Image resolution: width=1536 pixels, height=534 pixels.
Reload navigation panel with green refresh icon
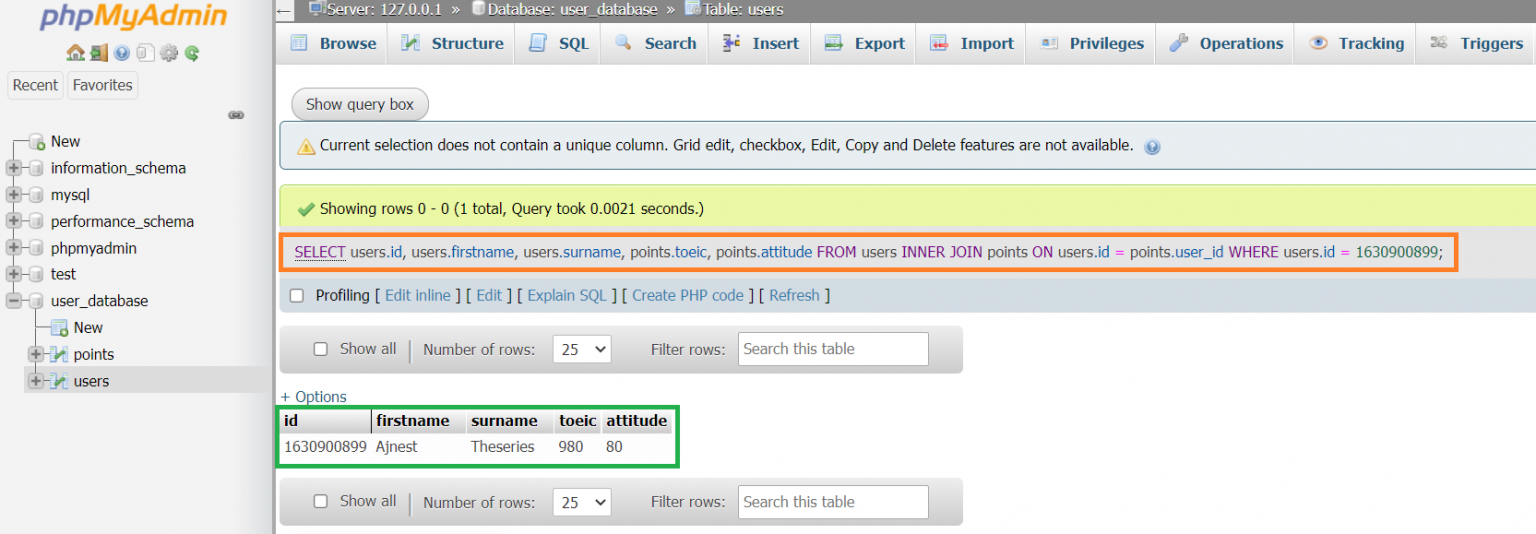point(191,53)
